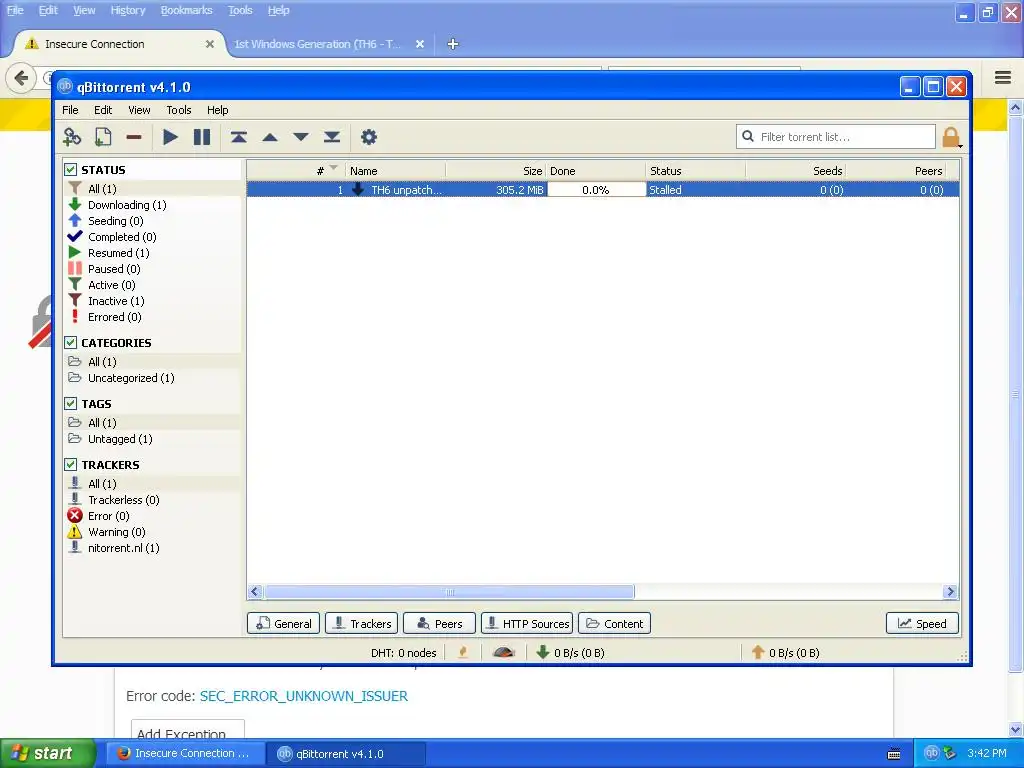Close the Insecure Connection tab
The width and height of the screenshot is (1024, 768).
(210, 44)
